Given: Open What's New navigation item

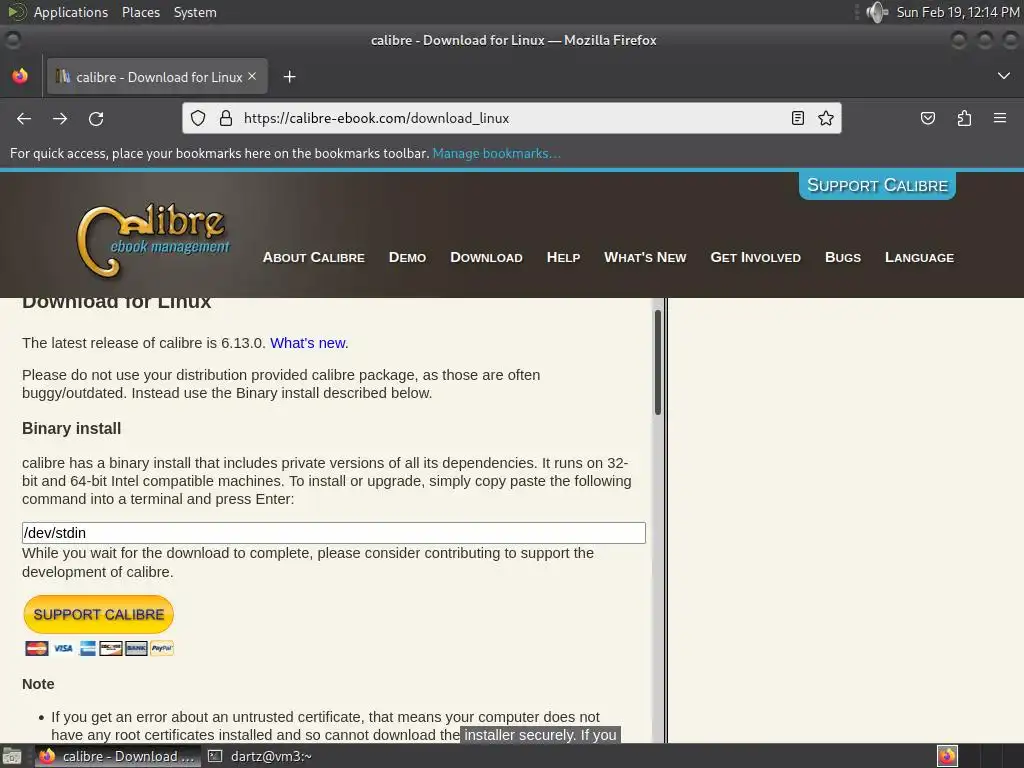Looking at the screenshot, I should point(645,257).
